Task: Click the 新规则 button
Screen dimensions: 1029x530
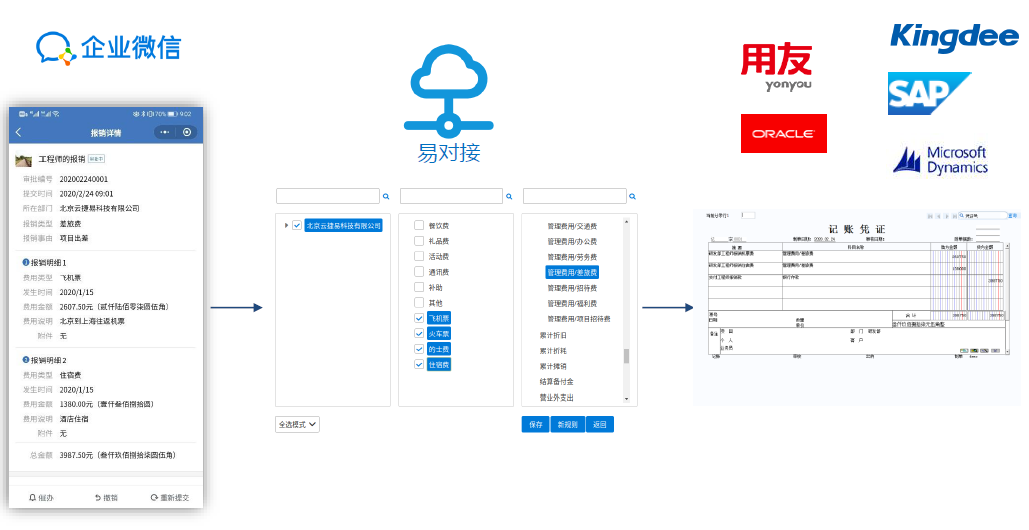Action: (567, 424)
